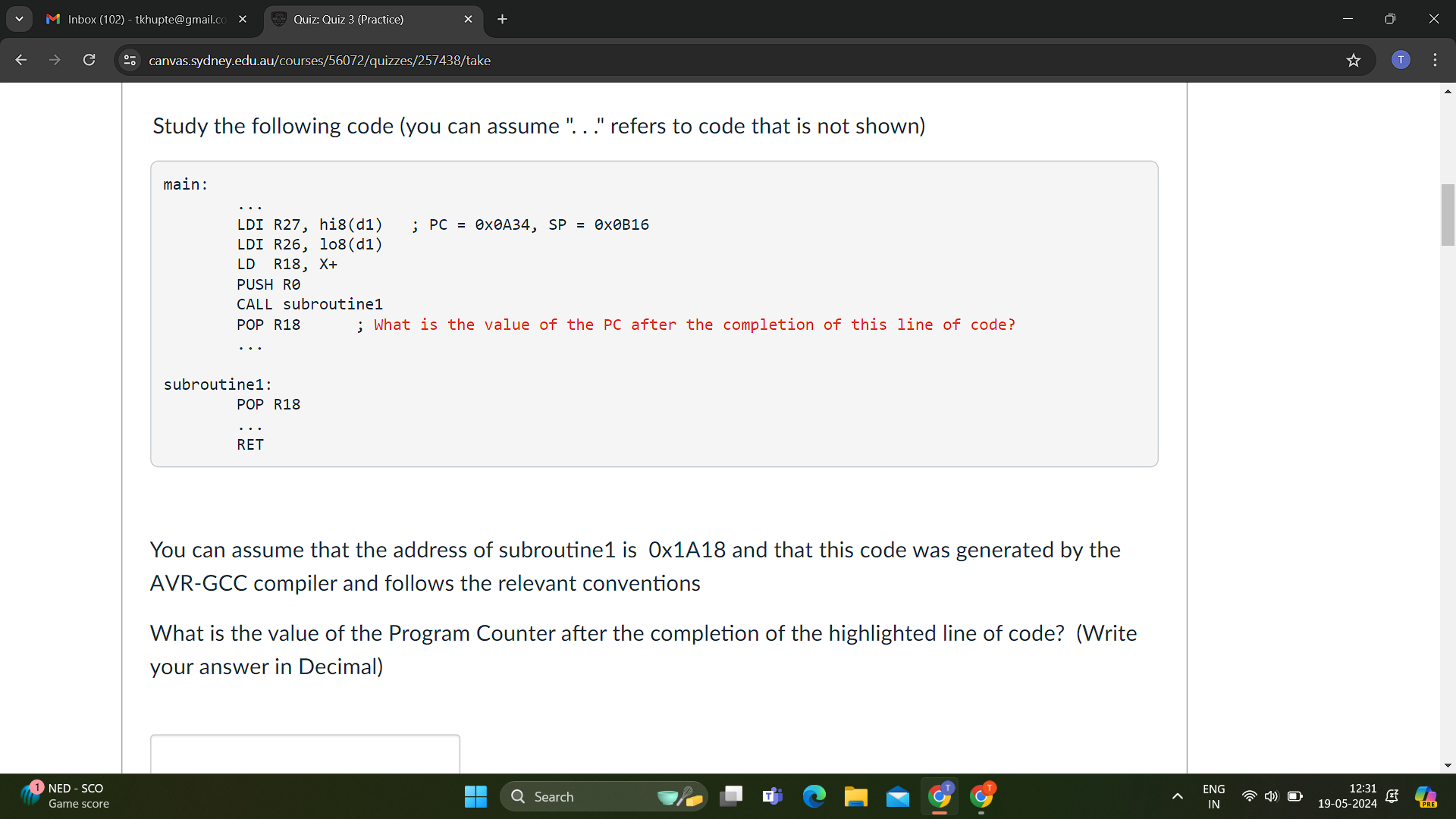
Task: Open File Explorer on the taskbar
Action: (855, 796)
